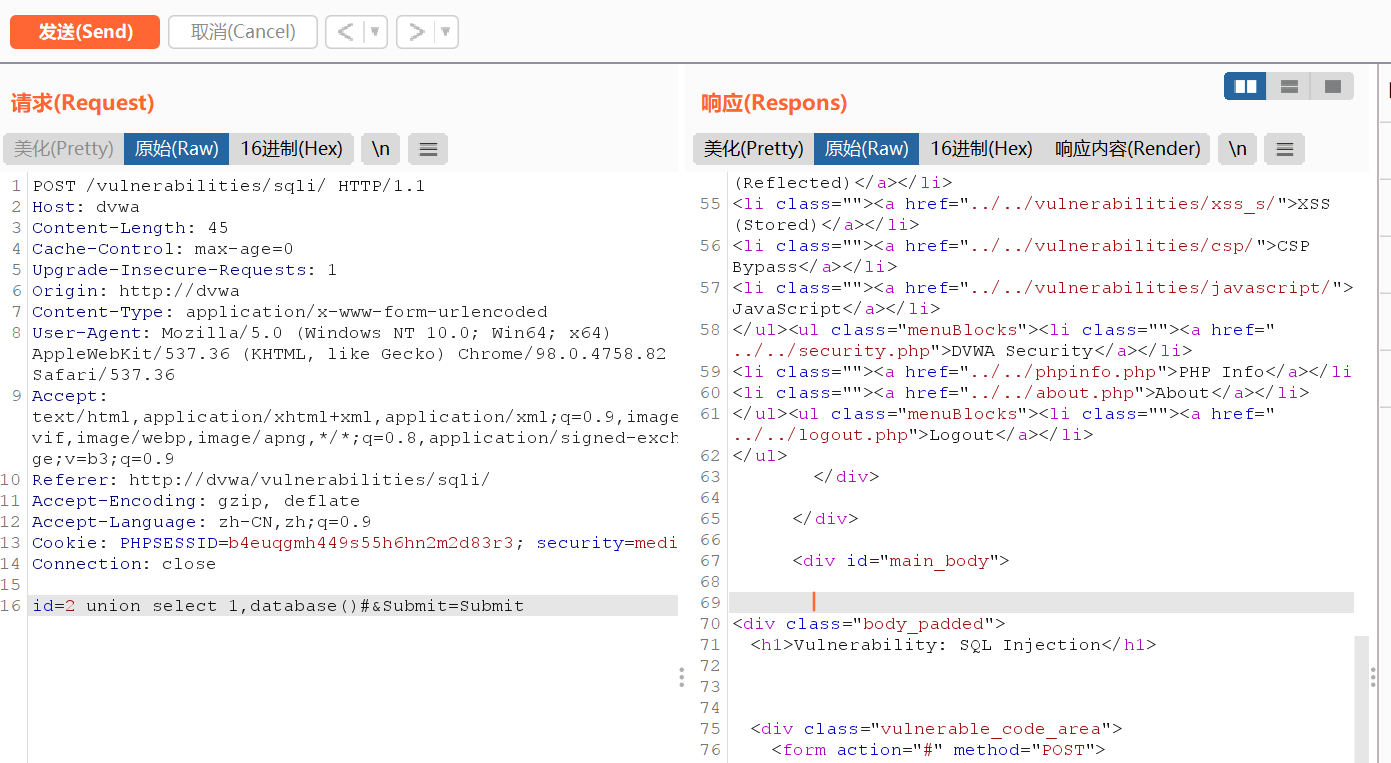Viewport: 1391px width, 763px height.
Task: Click the about.php line 60 in response
Action: (1020, 393)
